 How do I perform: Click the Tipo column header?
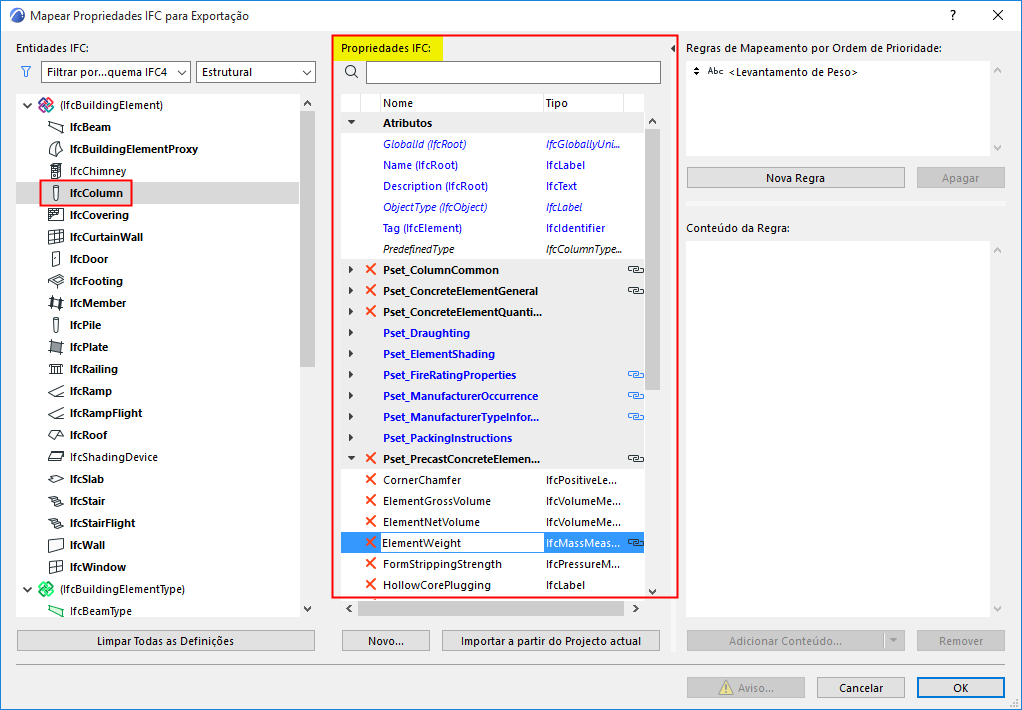pyautogui.click(x=583, y=103)
